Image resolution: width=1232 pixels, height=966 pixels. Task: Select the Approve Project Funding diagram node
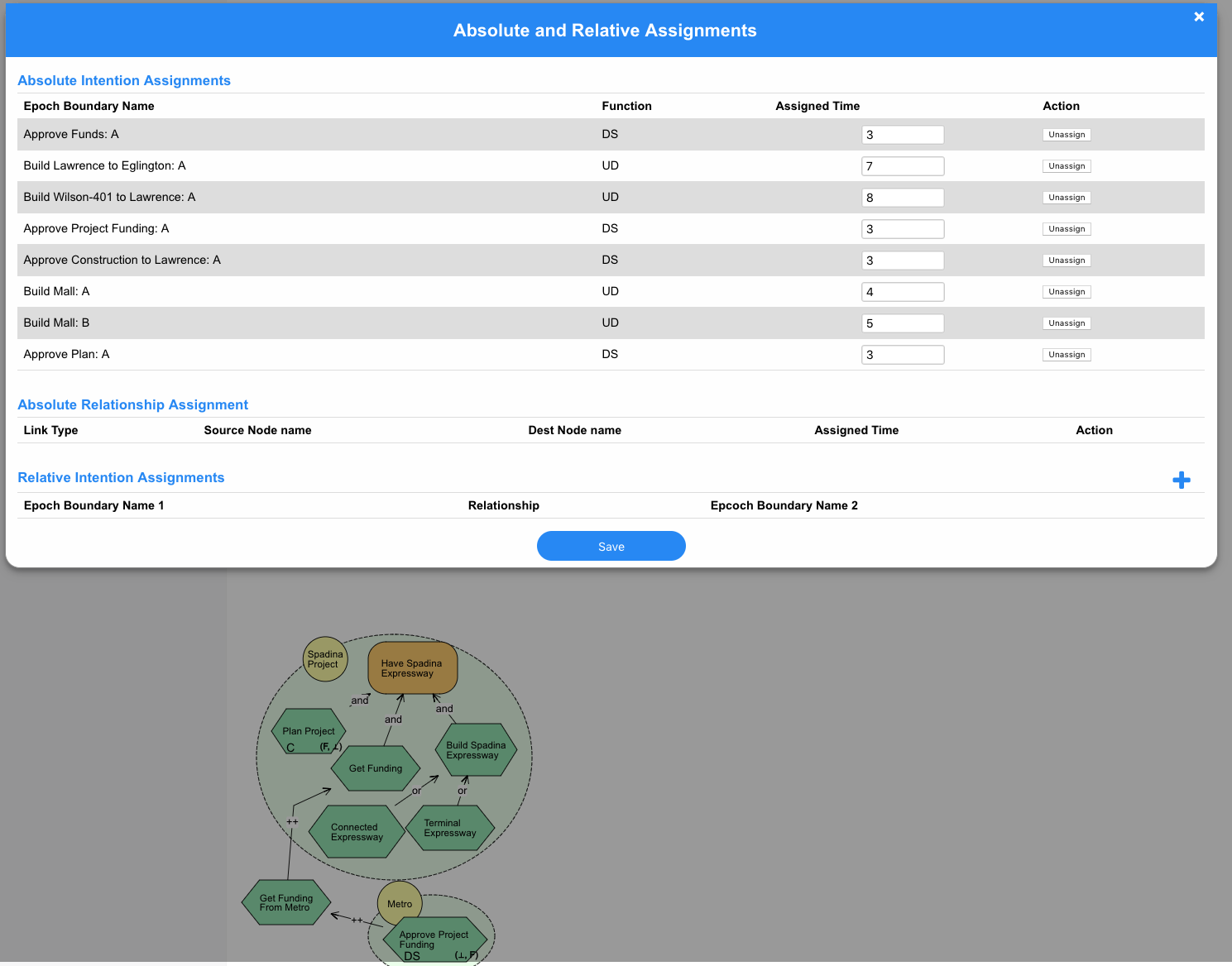(434, 940)
